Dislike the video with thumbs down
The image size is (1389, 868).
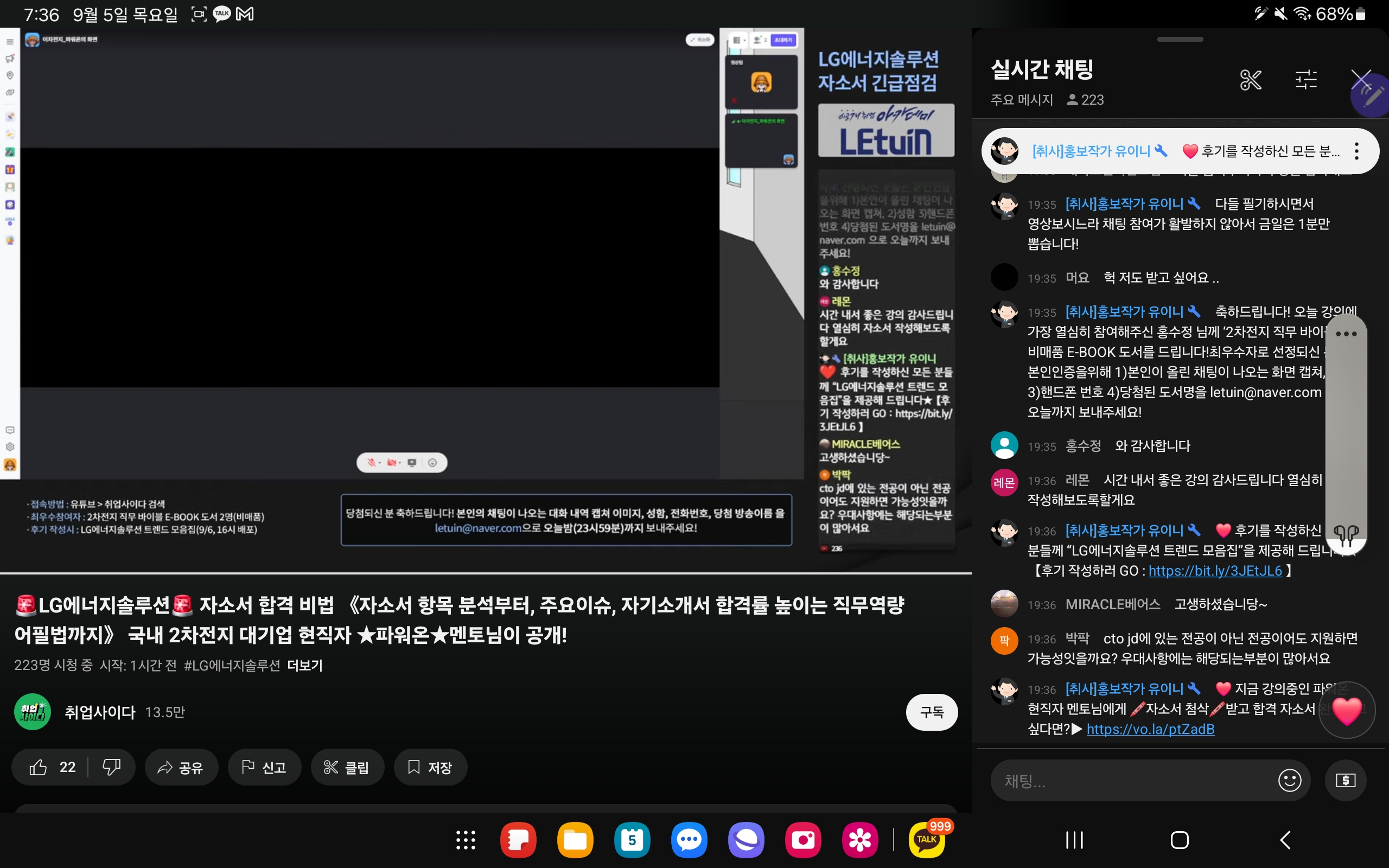(111, 767)
